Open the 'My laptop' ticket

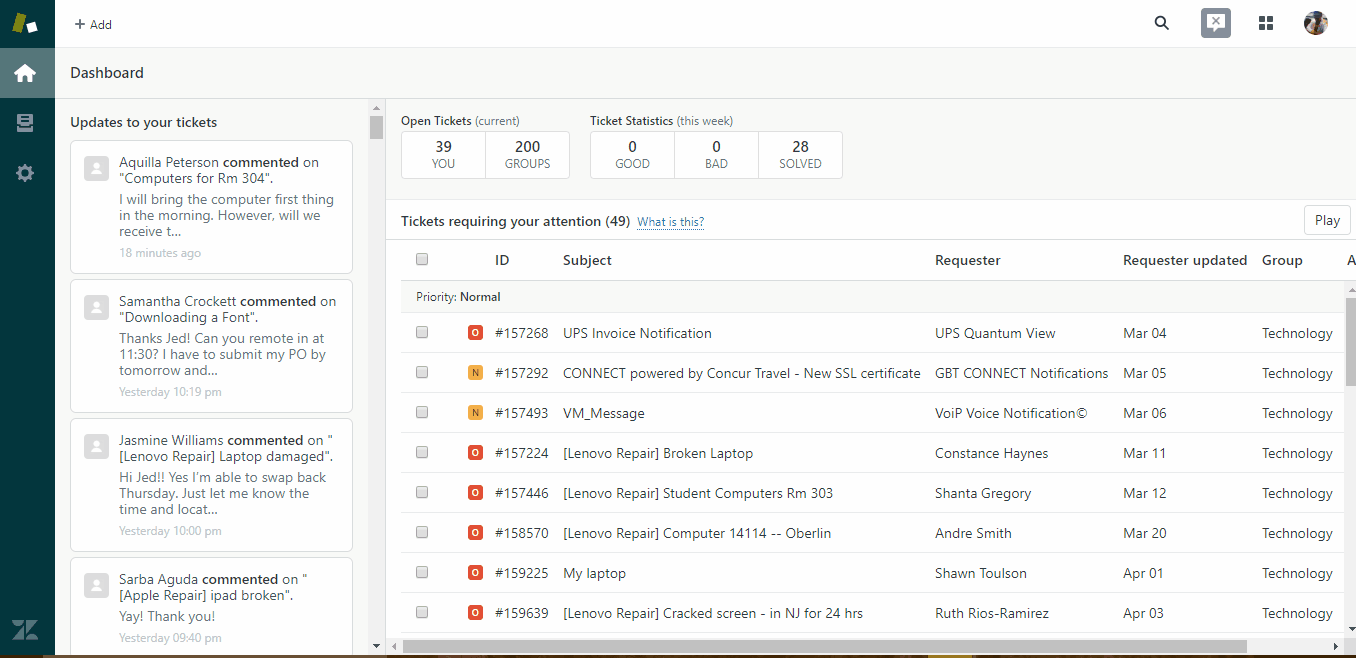pos(594,573)
